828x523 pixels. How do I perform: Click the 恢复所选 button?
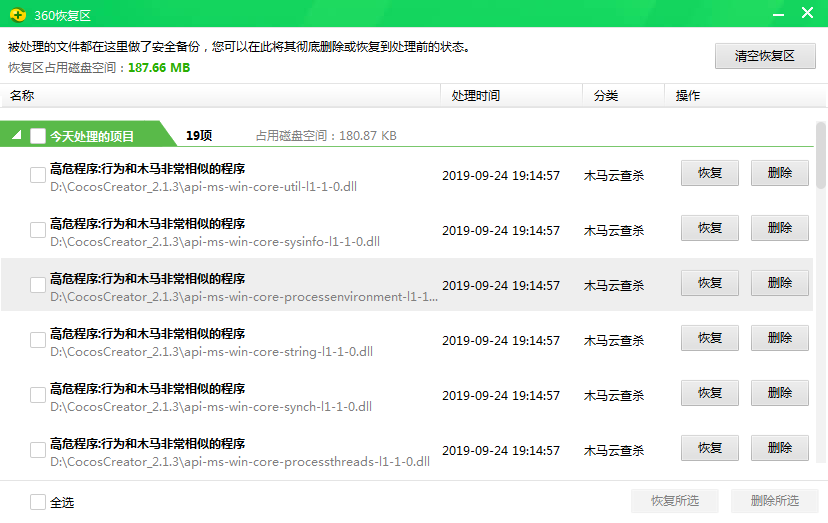point(675,500)
